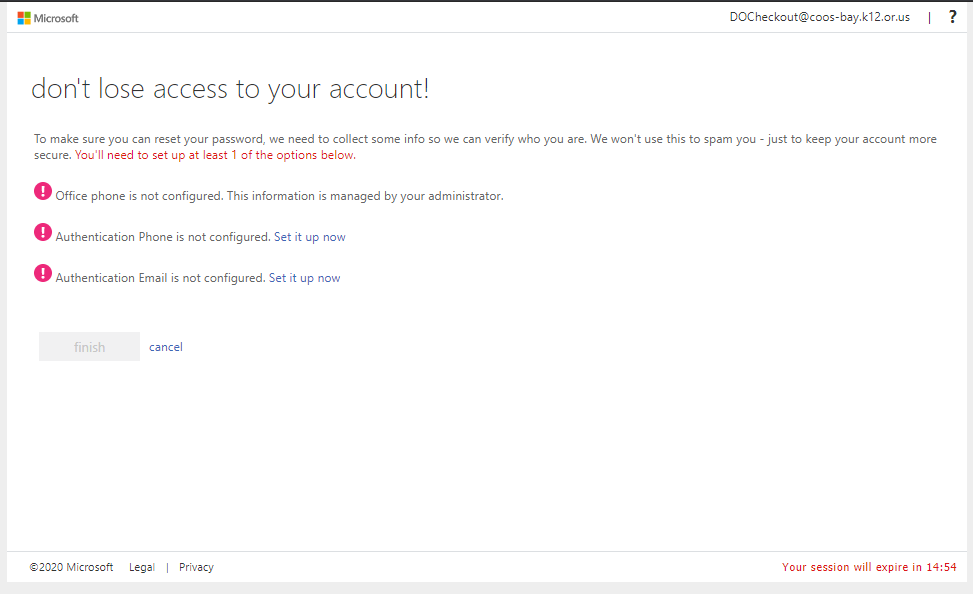Click the Office phone warning exclamation icon
Screen dimensions: 973x594
(x=43, y=191)
